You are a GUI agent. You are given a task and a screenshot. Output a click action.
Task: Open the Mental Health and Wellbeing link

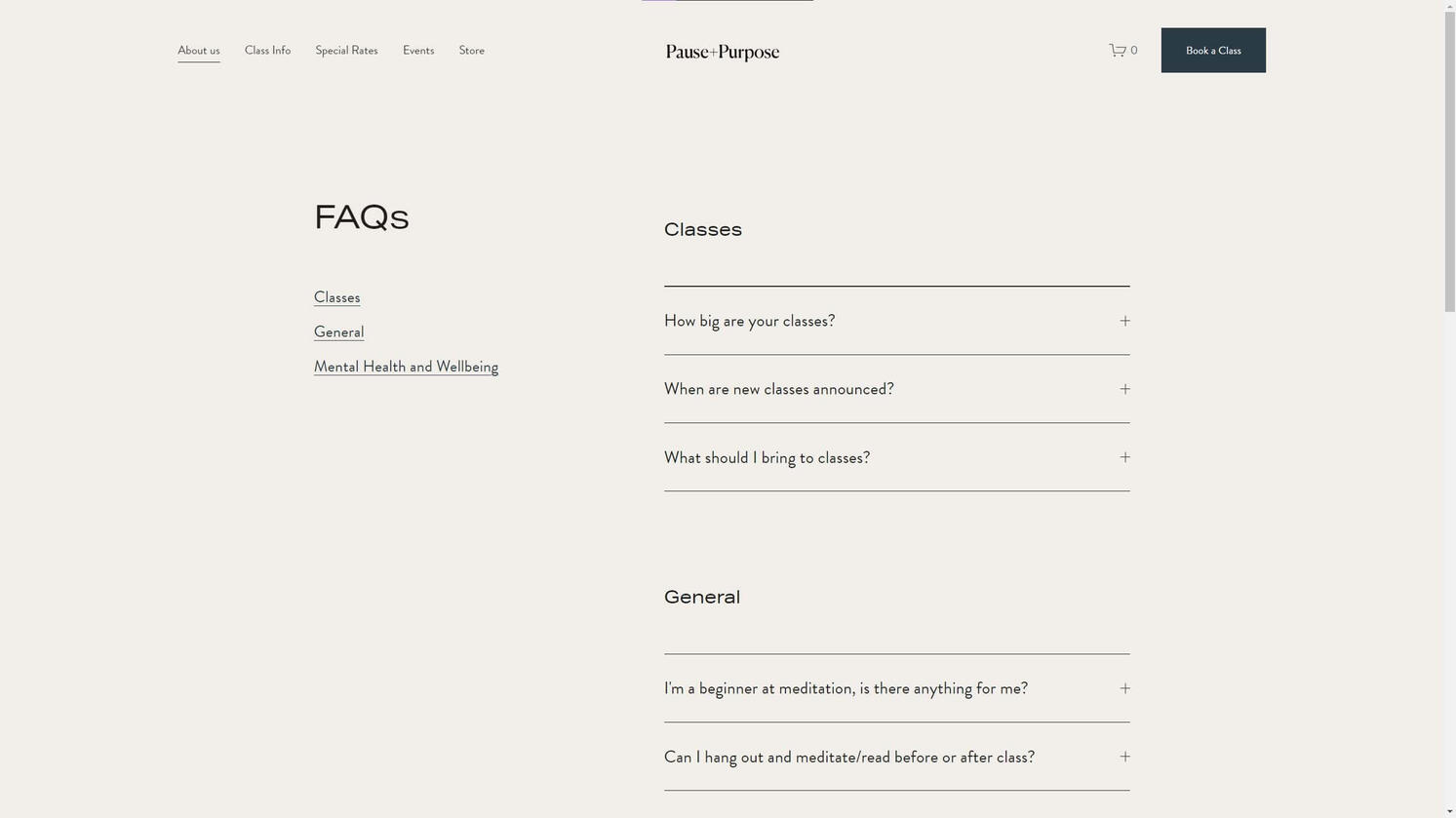(406, 367)
